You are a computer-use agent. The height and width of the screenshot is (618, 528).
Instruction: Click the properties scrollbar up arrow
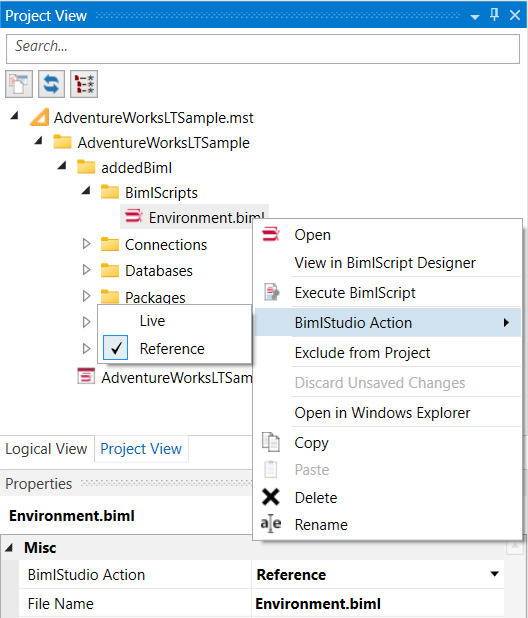(515, 546)
